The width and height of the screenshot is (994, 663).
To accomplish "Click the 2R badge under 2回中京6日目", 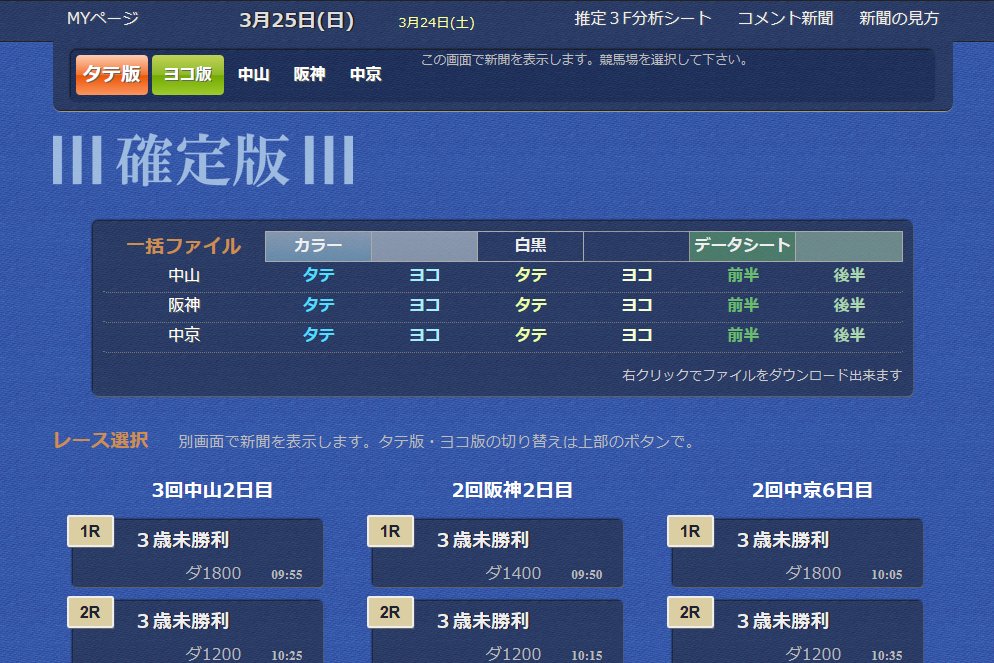I will pos(690,612).
